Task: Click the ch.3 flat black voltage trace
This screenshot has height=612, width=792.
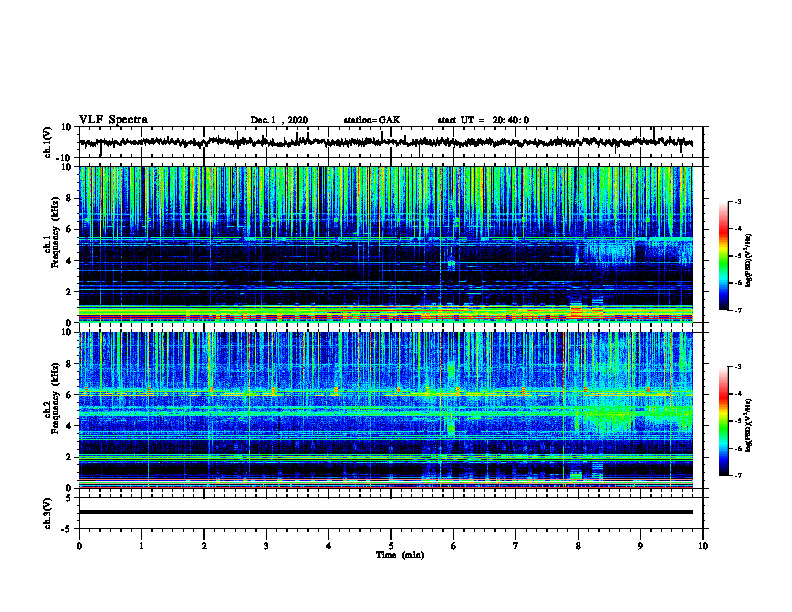Action: point(386,512)
